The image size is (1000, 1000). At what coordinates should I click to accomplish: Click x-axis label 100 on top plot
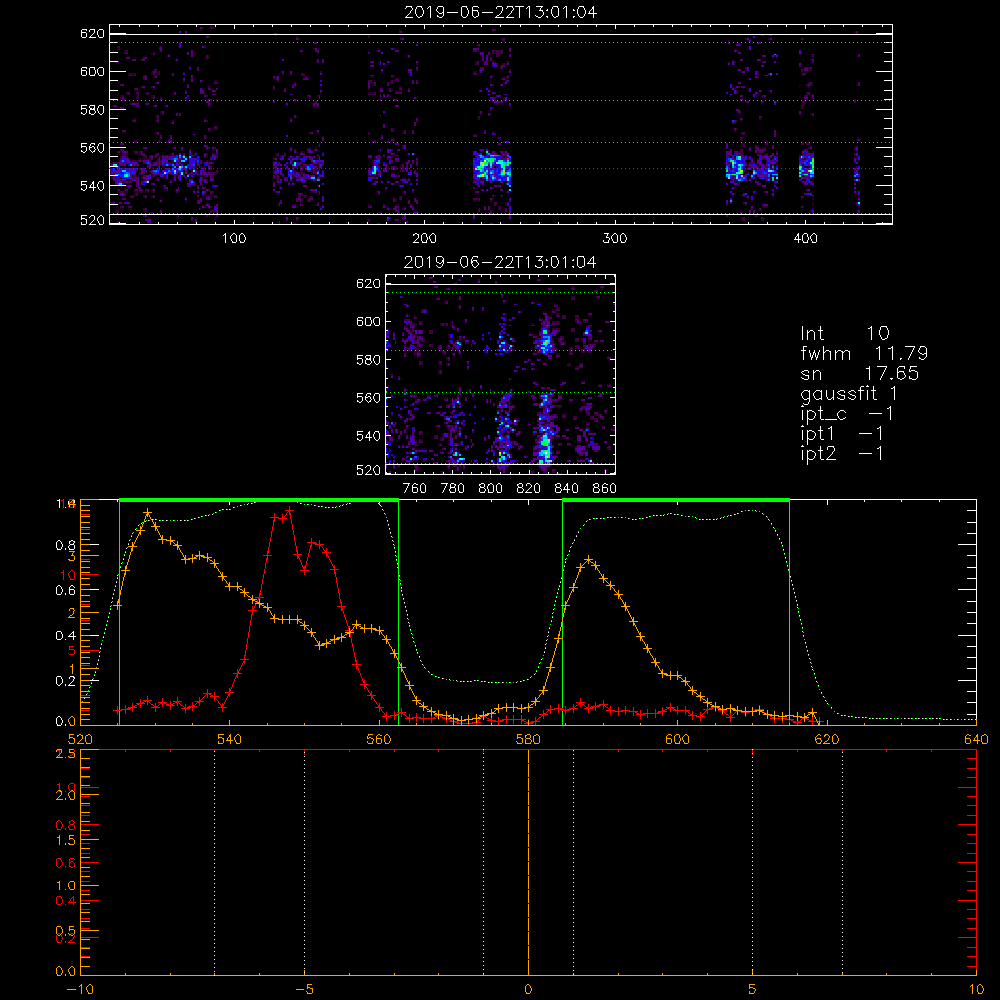(234, 238)
